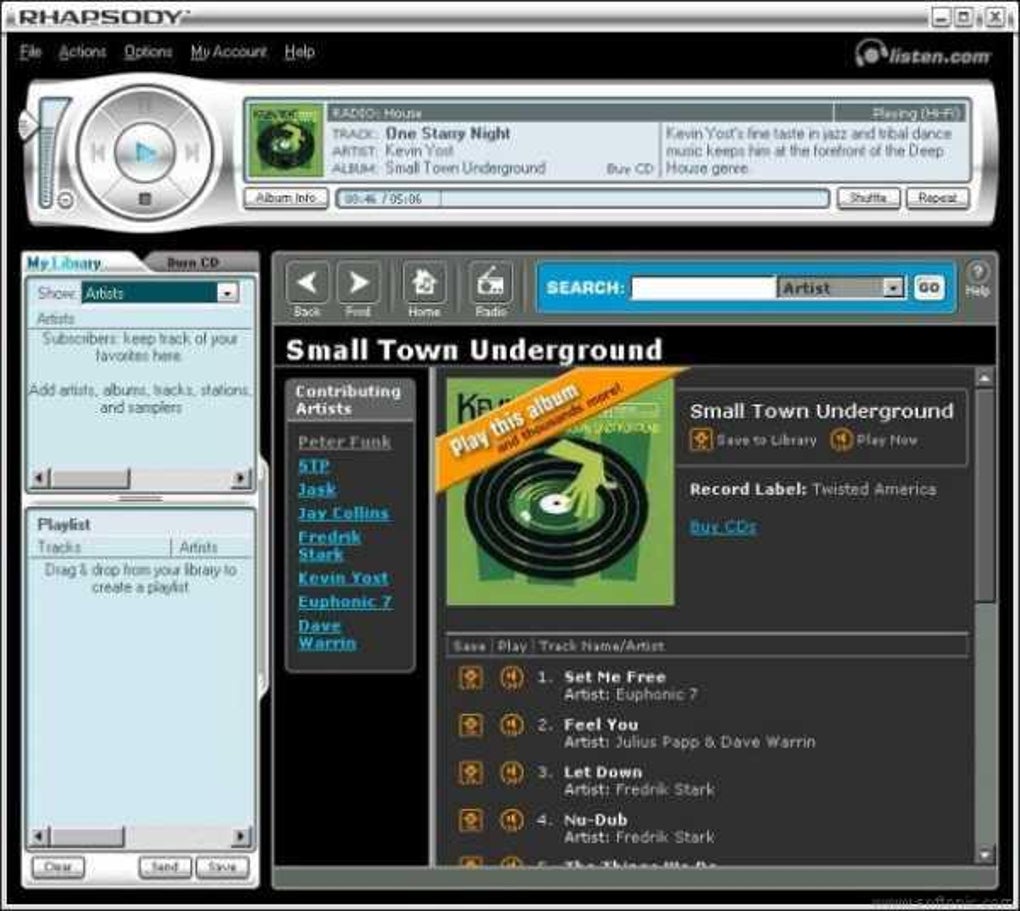The width and height of the screenshot is (1020, 911).
Task: Select the My Library tab
Action: click(x=64, y=263)
